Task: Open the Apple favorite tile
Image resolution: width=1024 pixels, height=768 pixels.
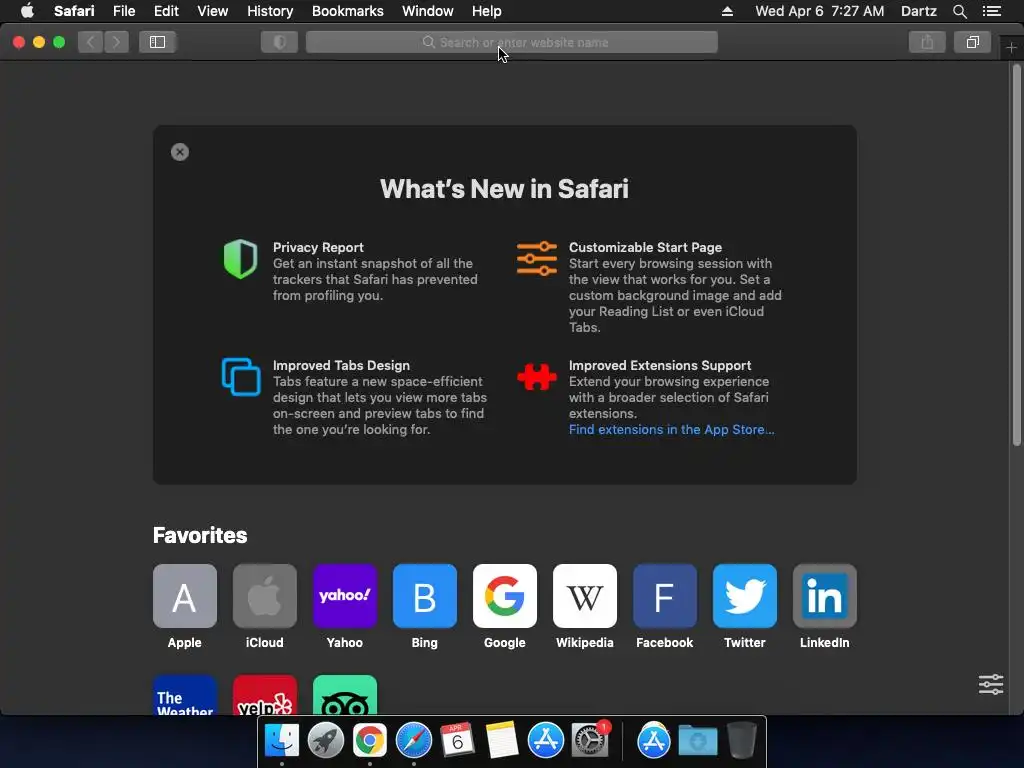Action: tap(185, 596)
